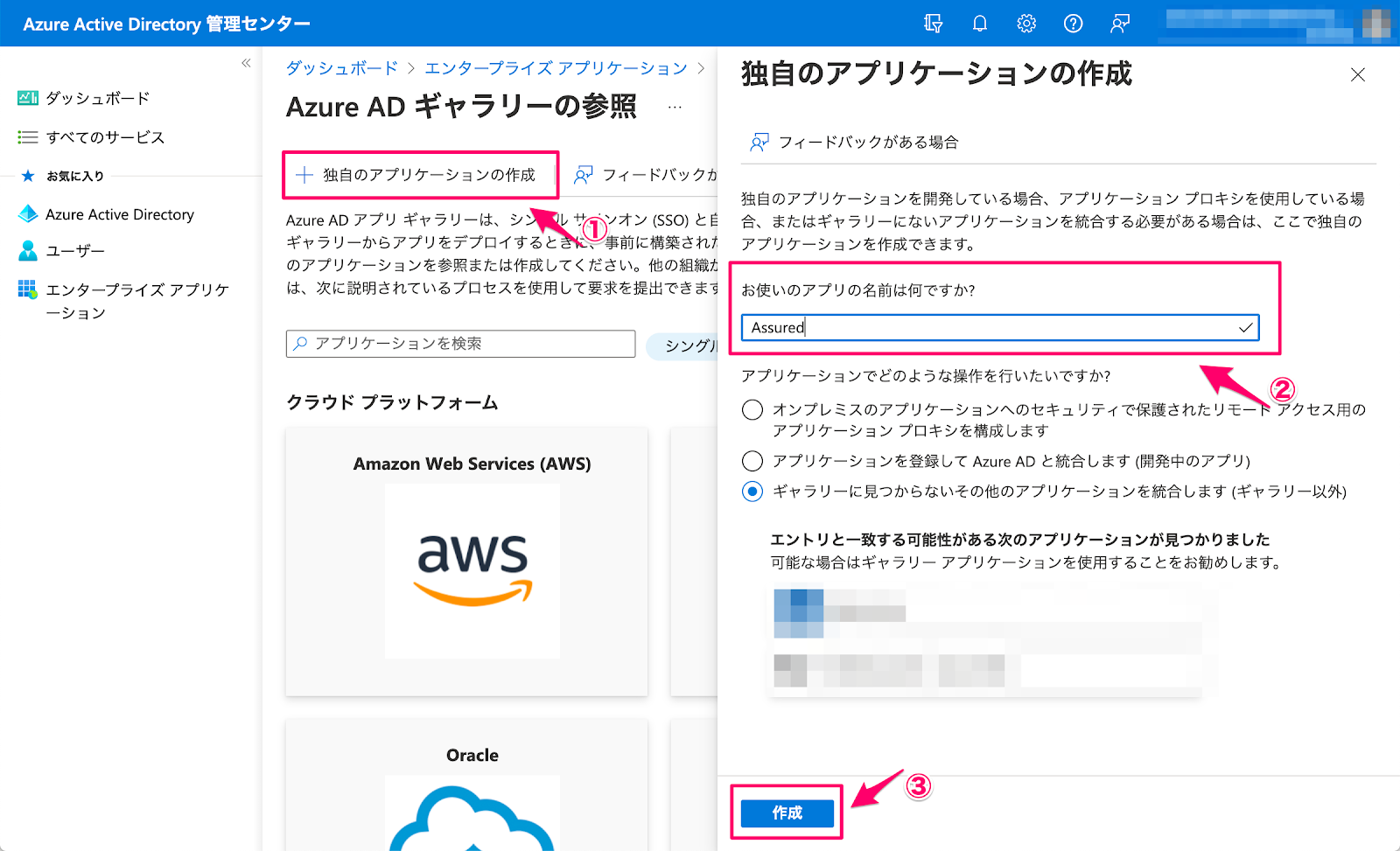The image size is (1400, 851).
Task: Select the on-premises Application Proxy radio option
Action: pyautogui.click(x=752, y=409)
